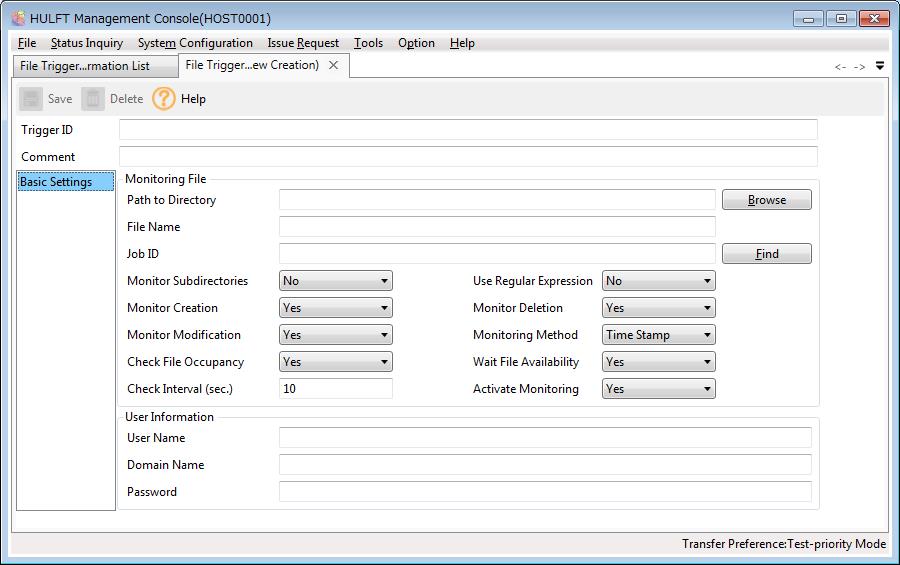Expand the Wait File Availability dropdown
Image resolution: width=900 pixels, height=565 pixels.
click(x=659, y=362)
